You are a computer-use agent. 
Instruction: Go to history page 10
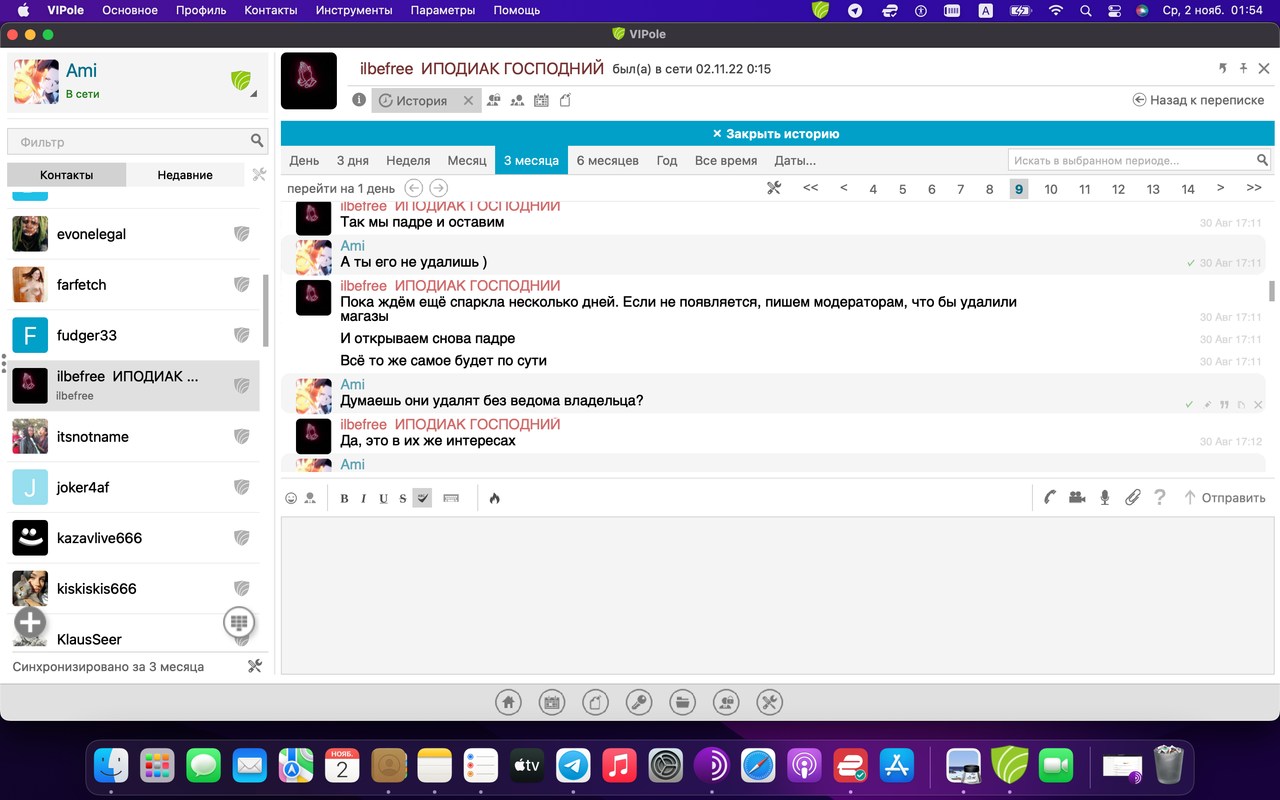click(1051, 189)
